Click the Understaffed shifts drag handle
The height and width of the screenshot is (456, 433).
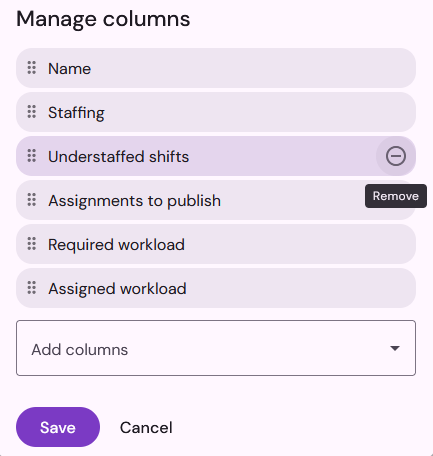[32, 156]
